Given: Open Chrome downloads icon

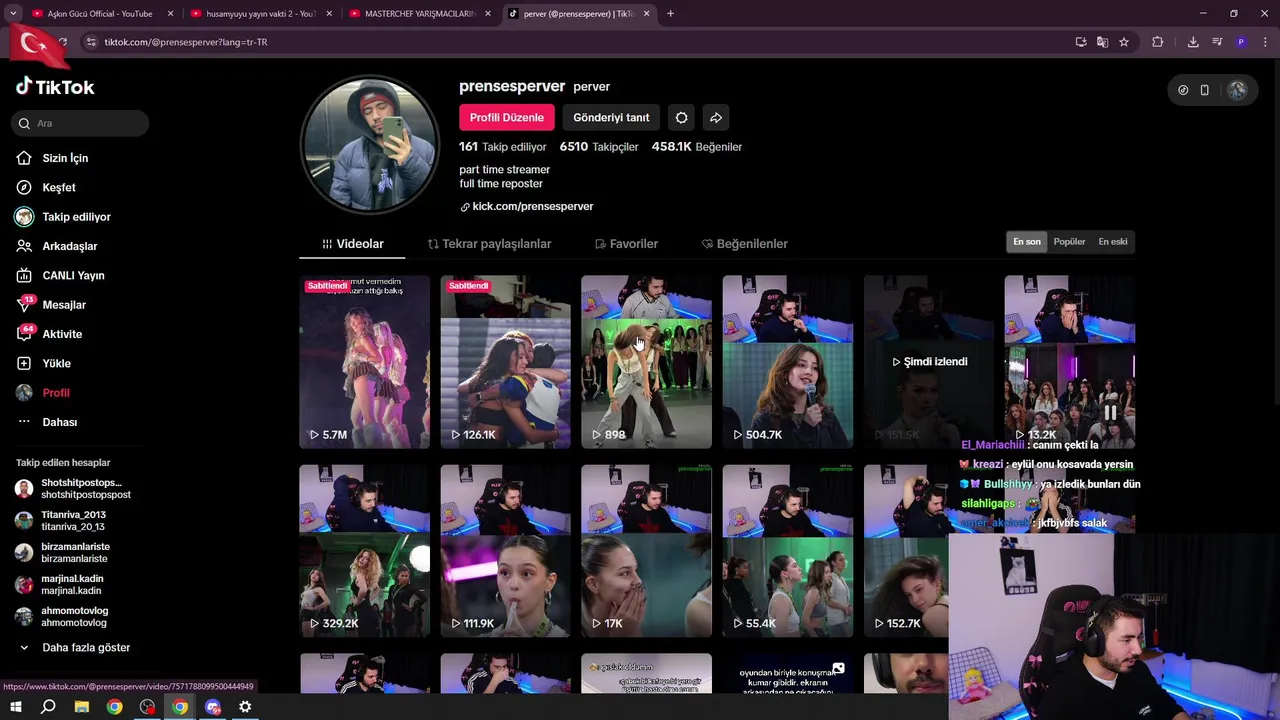Looking at the screenshot, I should [1193, 42].
